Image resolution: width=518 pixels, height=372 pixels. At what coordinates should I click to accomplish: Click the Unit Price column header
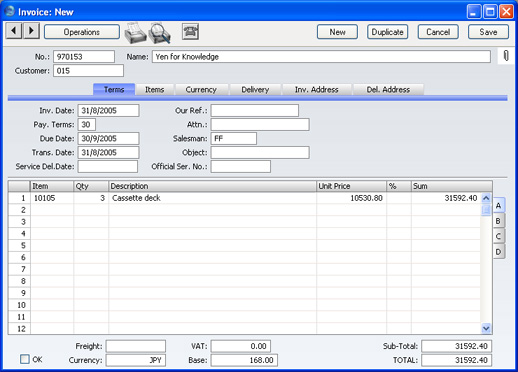[351, 186]
